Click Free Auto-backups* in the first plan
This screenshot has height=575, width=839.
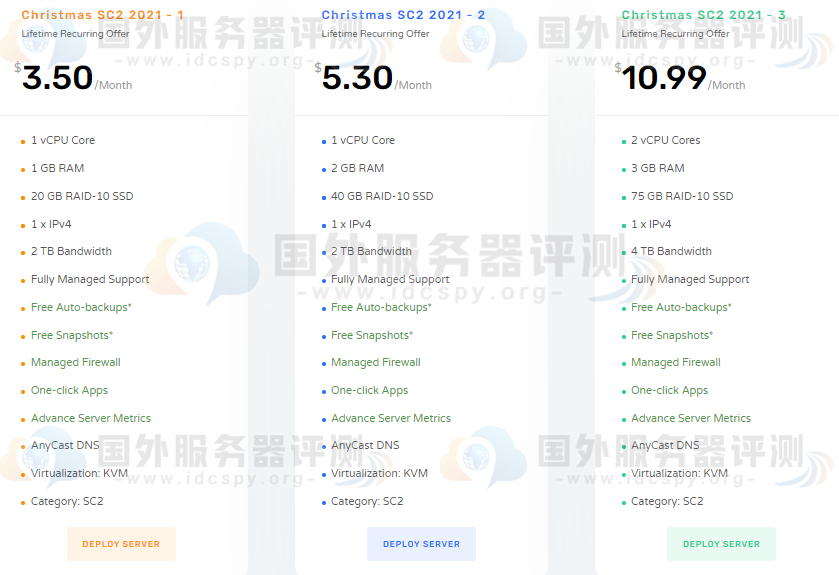(81, 307)
